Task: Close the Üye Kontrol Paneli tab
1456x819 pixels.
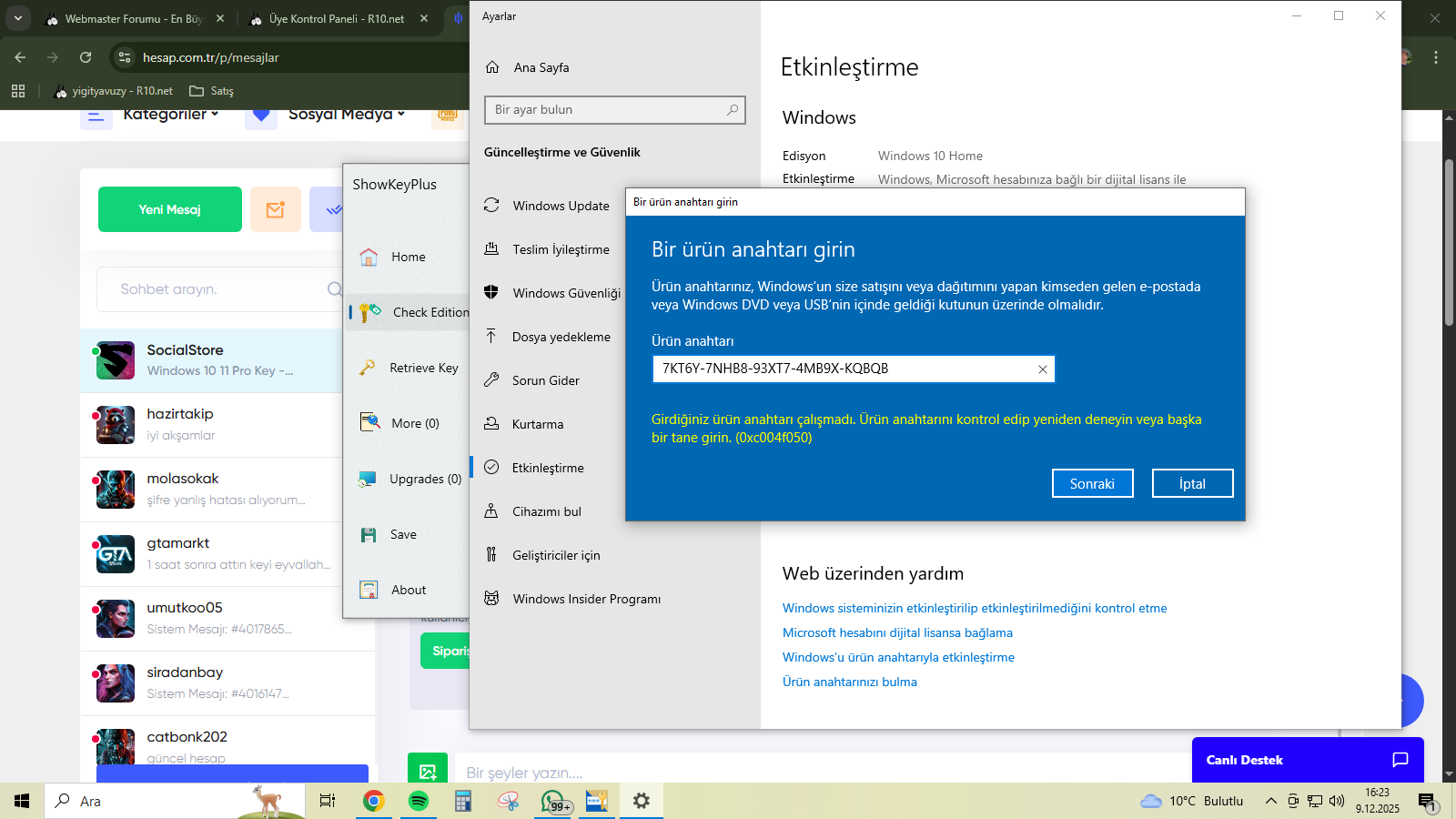Action: tap(424, 19)
